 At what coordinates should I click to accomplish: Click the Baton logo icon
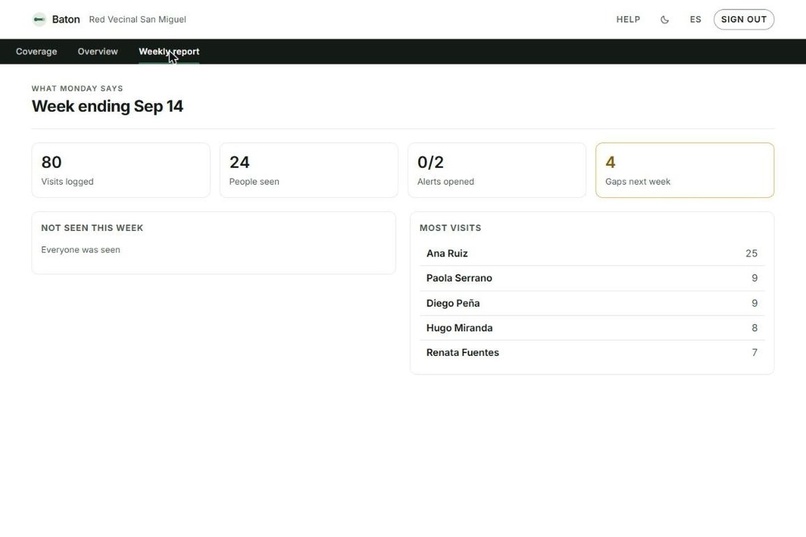[x=39, y=20]
